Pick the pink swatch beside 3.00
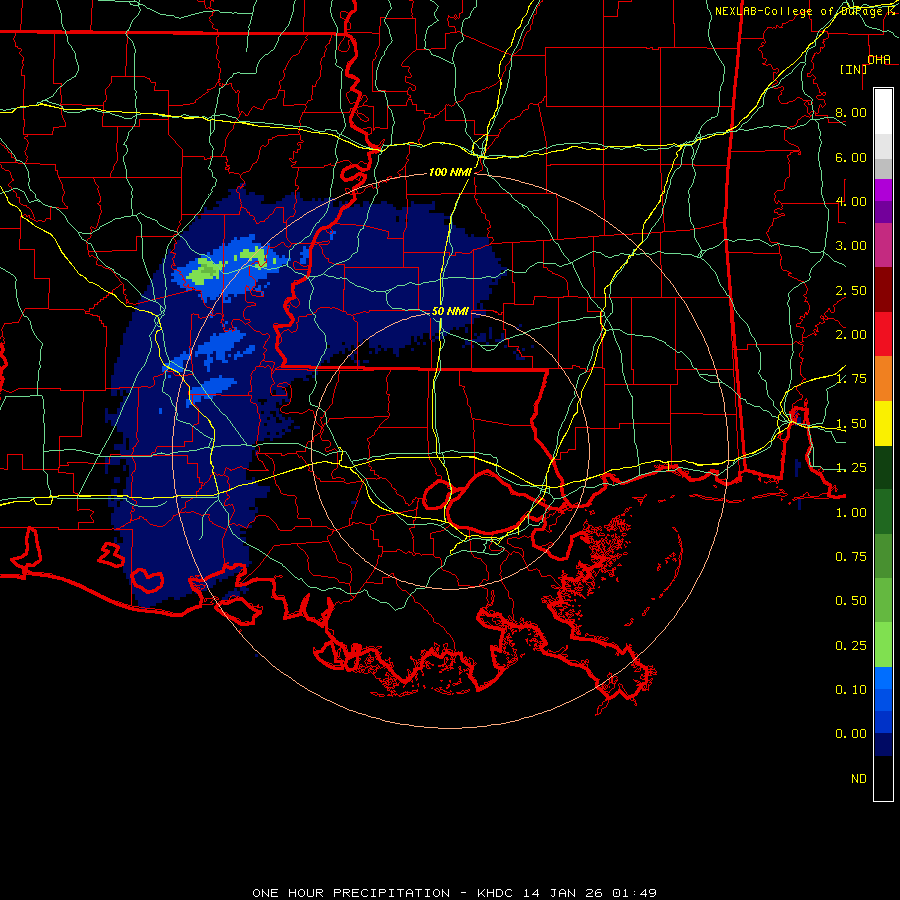 (x=883, y=245)
